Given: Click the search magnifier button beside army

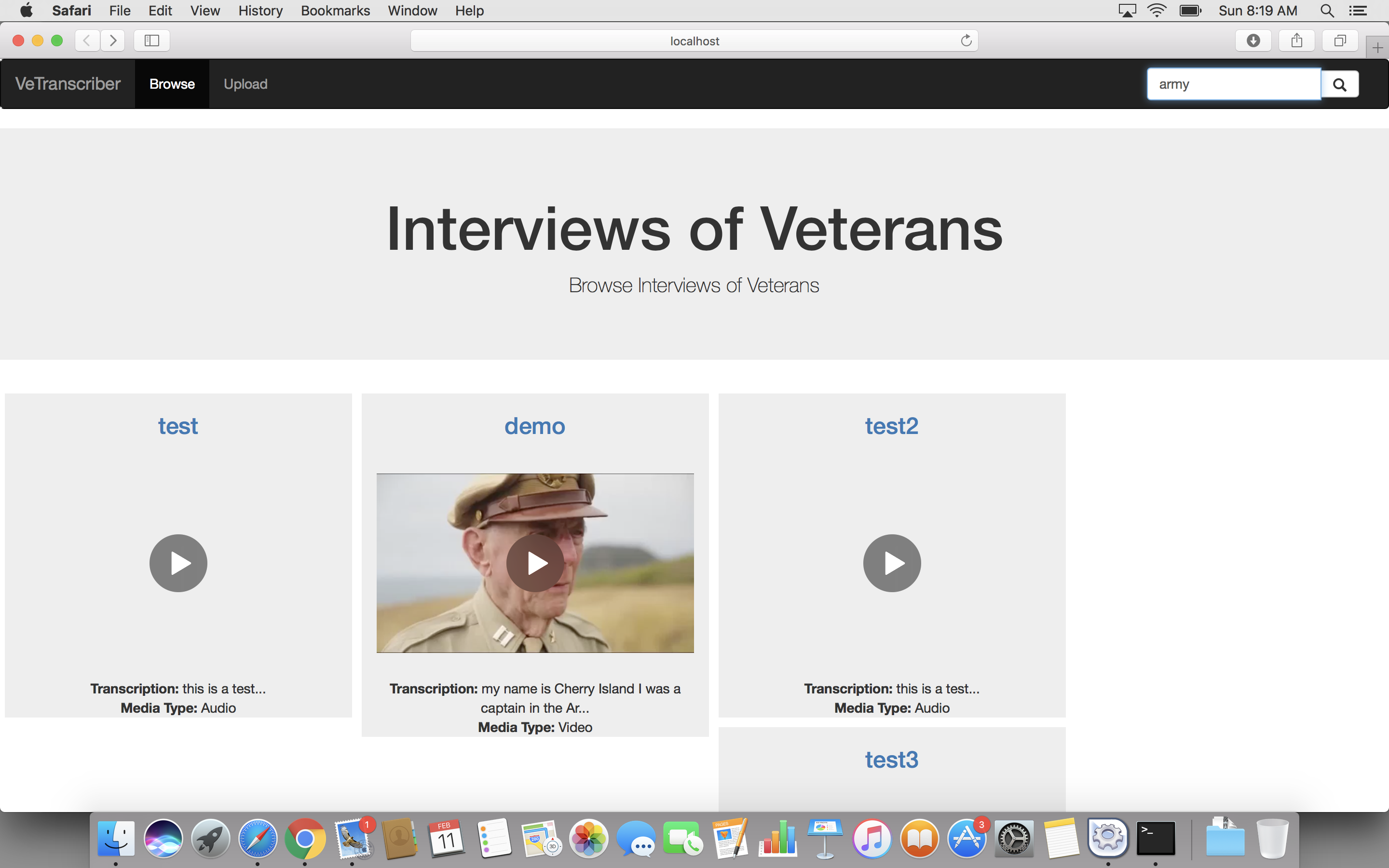Looking at the screenshot, I should tap(1339, 84).
